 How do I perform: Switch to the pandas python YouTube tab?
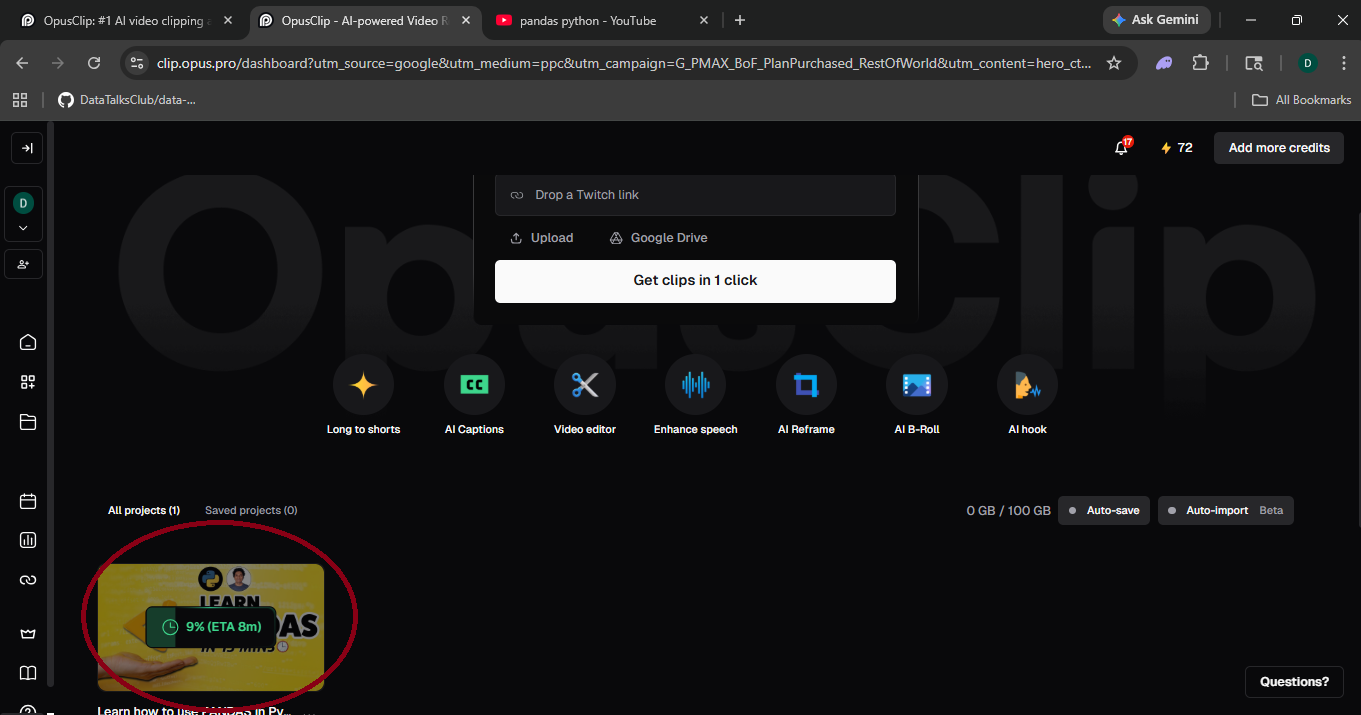click(601, 20)
